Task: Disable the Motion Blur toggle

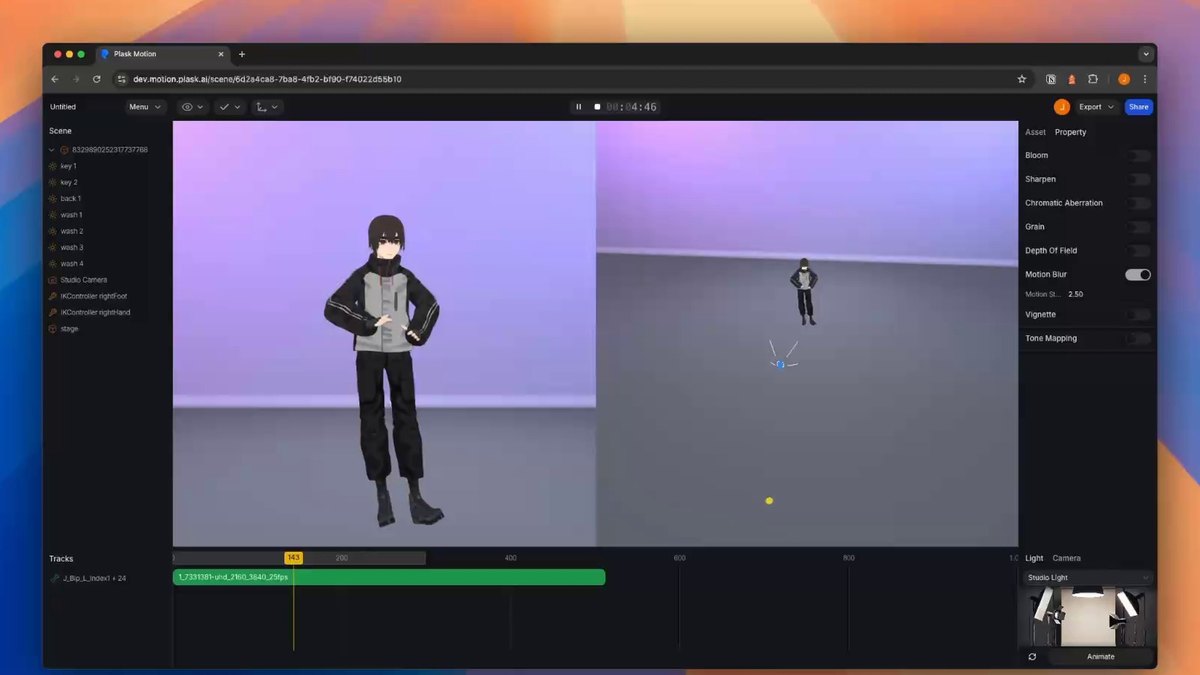Action: point(1138,275)
